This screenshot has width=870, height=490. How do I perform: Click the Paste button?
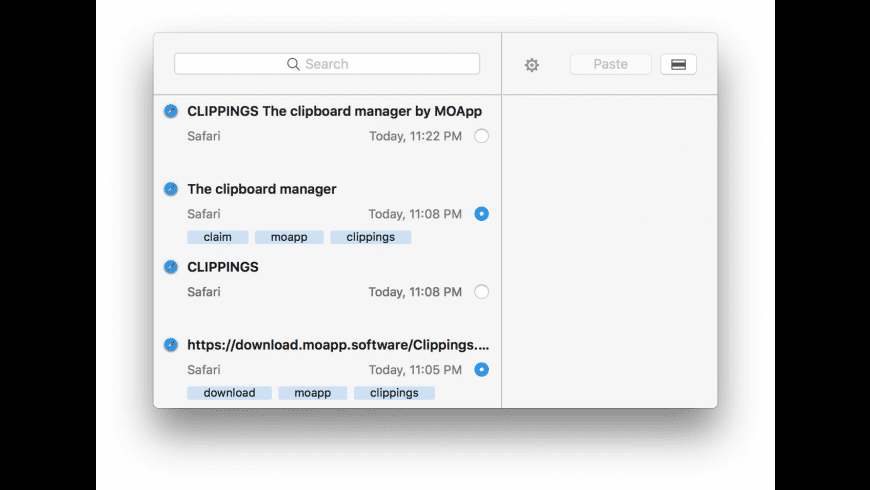610,64
